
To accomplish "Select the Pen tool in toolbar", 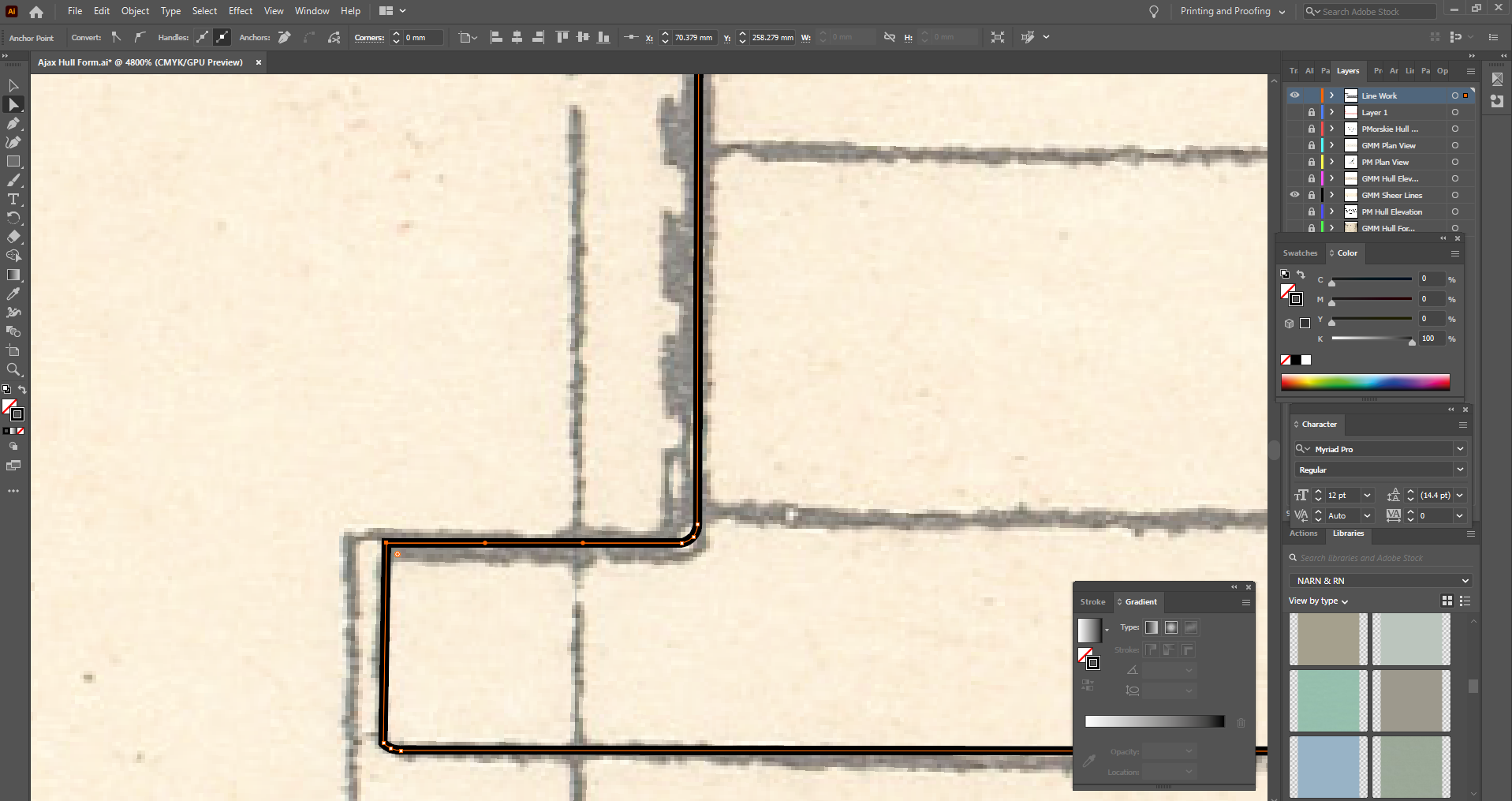I will click(x=13, y=124).
